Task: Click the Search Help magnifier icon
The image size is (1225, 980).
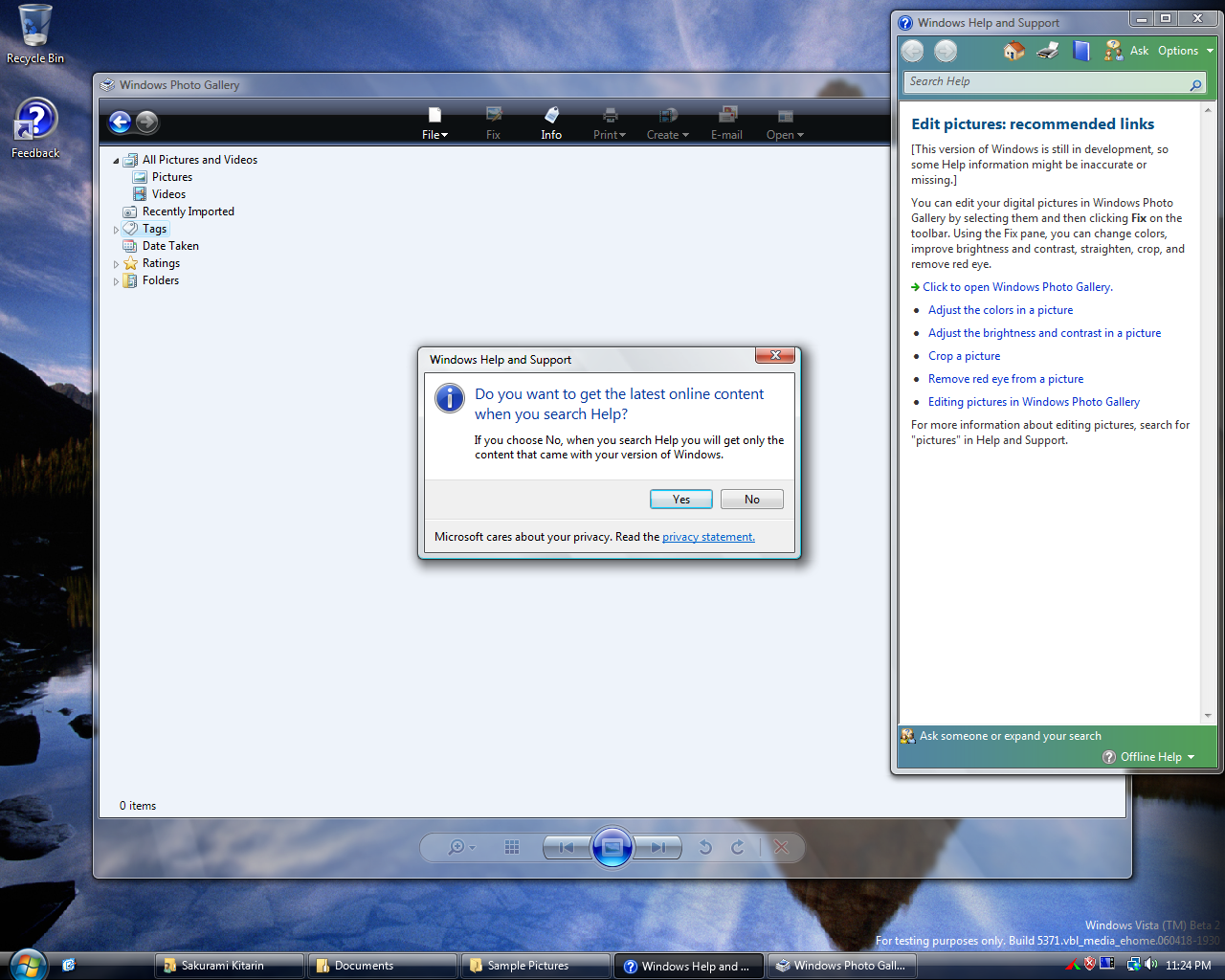Action: point(1195,85)
